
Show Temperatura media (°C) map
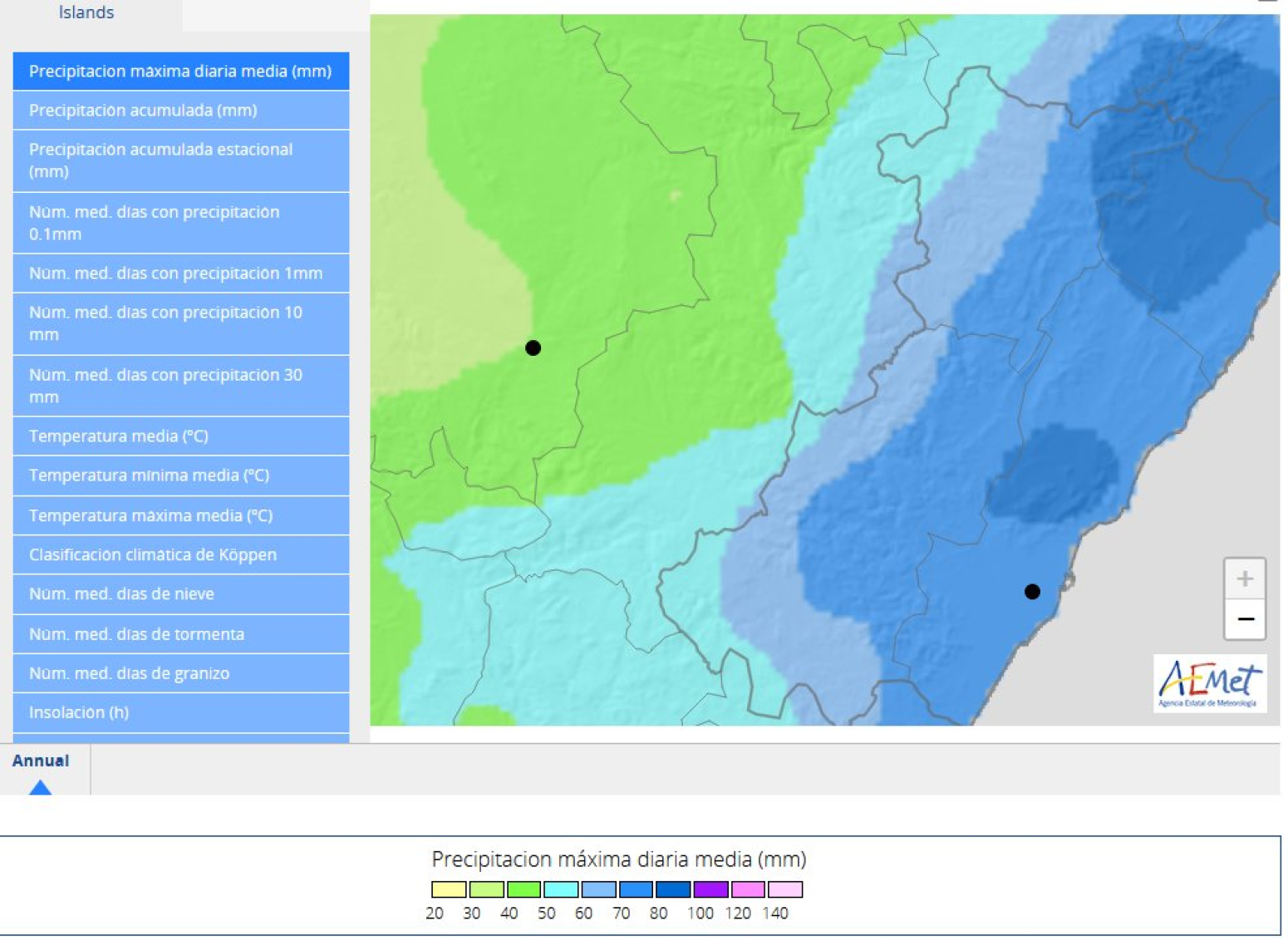click(x=181, y=436)
